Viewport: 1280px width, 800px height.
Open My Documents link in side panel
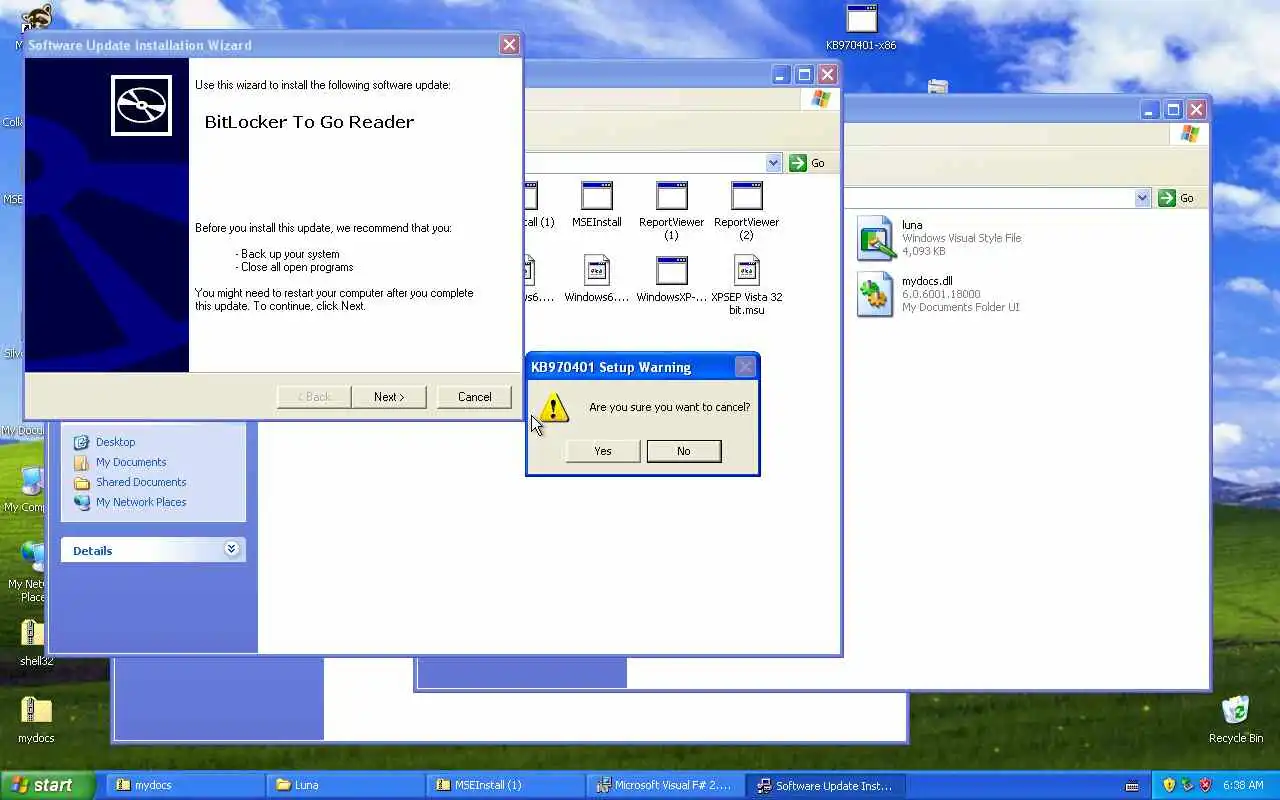pyautogui.click(x=131, y=462)
